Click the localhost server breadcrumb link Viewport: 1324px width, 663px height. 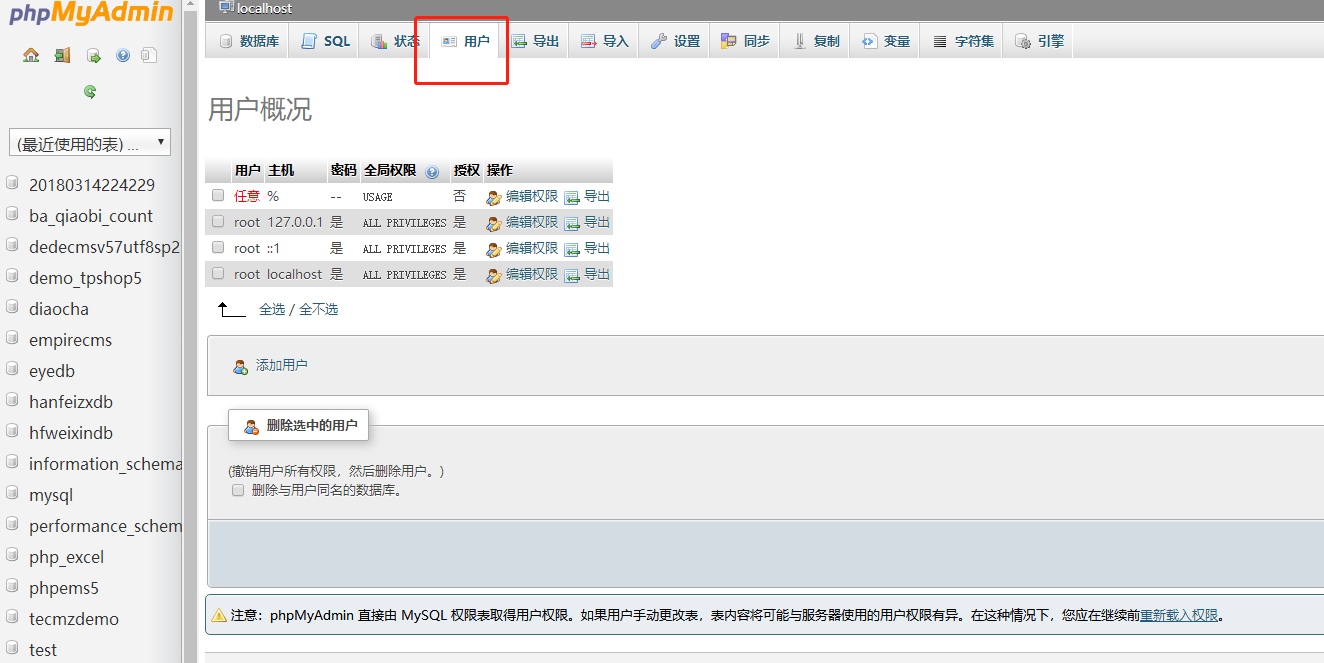click(x=265, y=8)
